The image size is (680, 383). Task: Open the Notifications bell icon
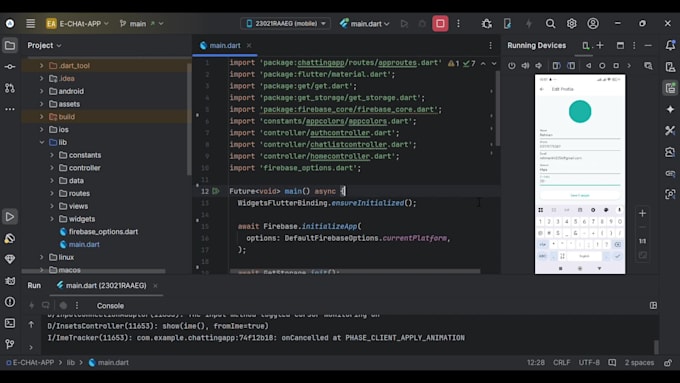click(x=670, y=45)
